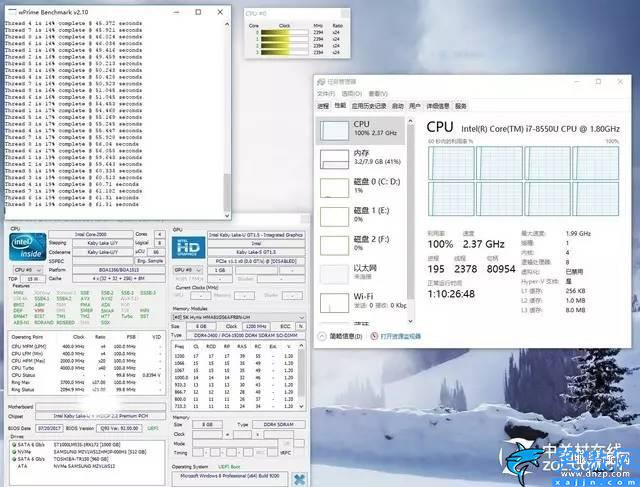Click the DDR4-2400 memory Type field
The height and width of the screenshot is (487, 640).
point(246,335)
